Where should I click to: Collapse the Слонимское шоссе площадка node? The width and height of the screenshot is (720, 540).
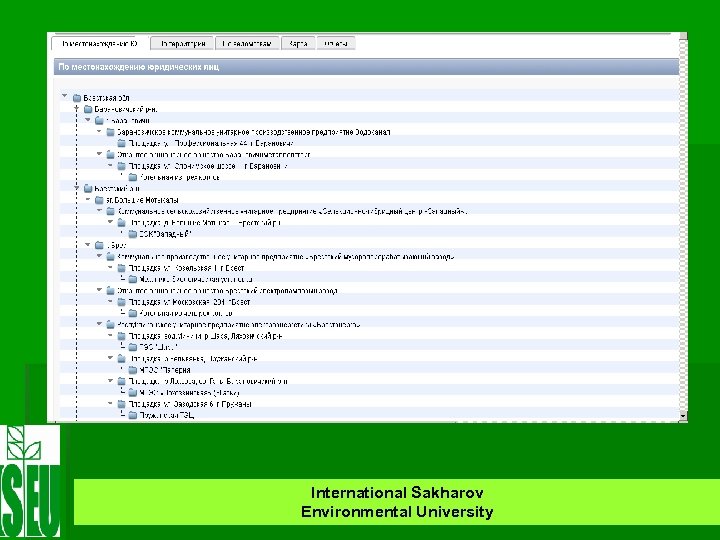pos(110,165)
